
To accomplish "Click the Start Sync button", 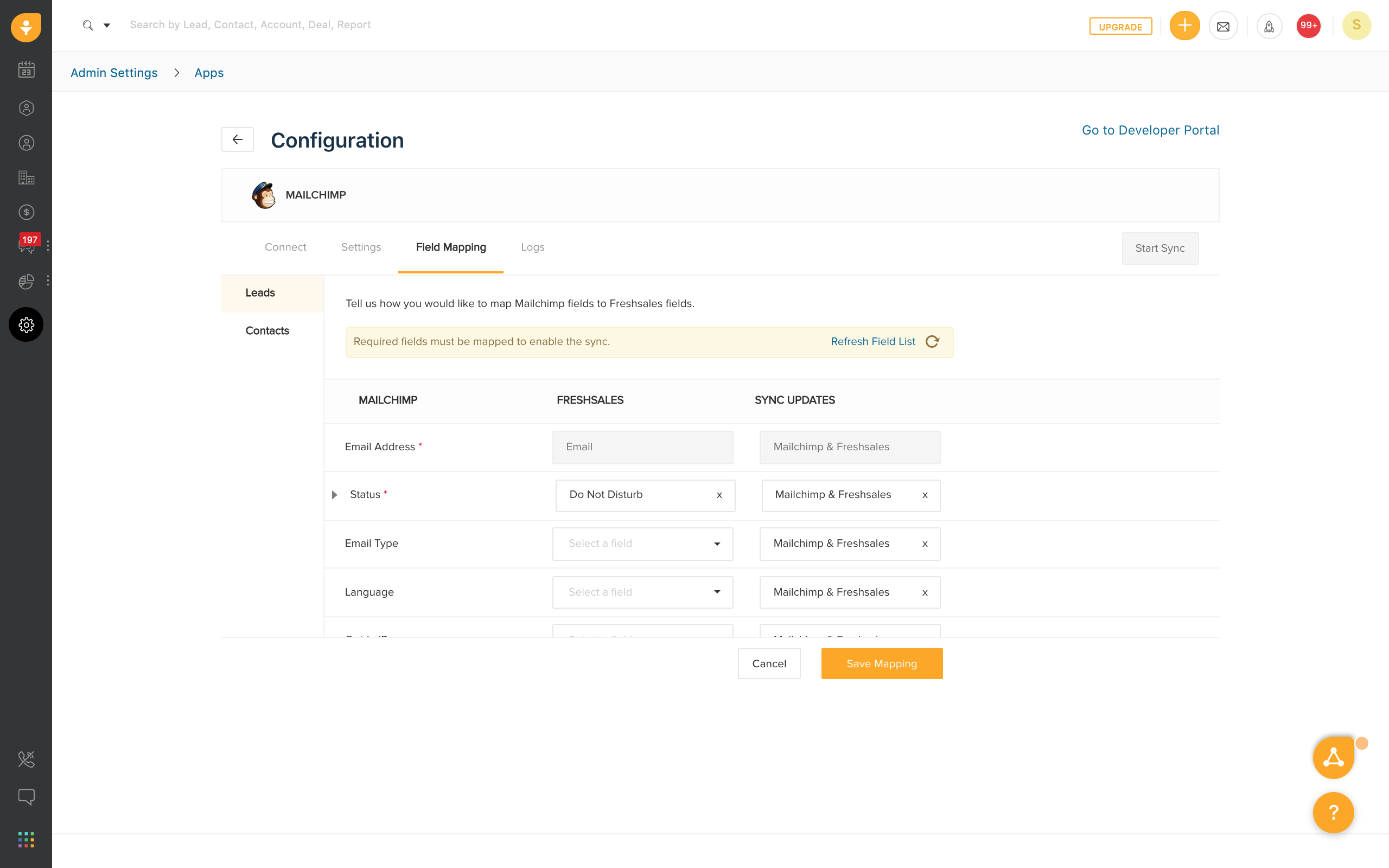I will pyautogui.click(x=1159, y=248).
